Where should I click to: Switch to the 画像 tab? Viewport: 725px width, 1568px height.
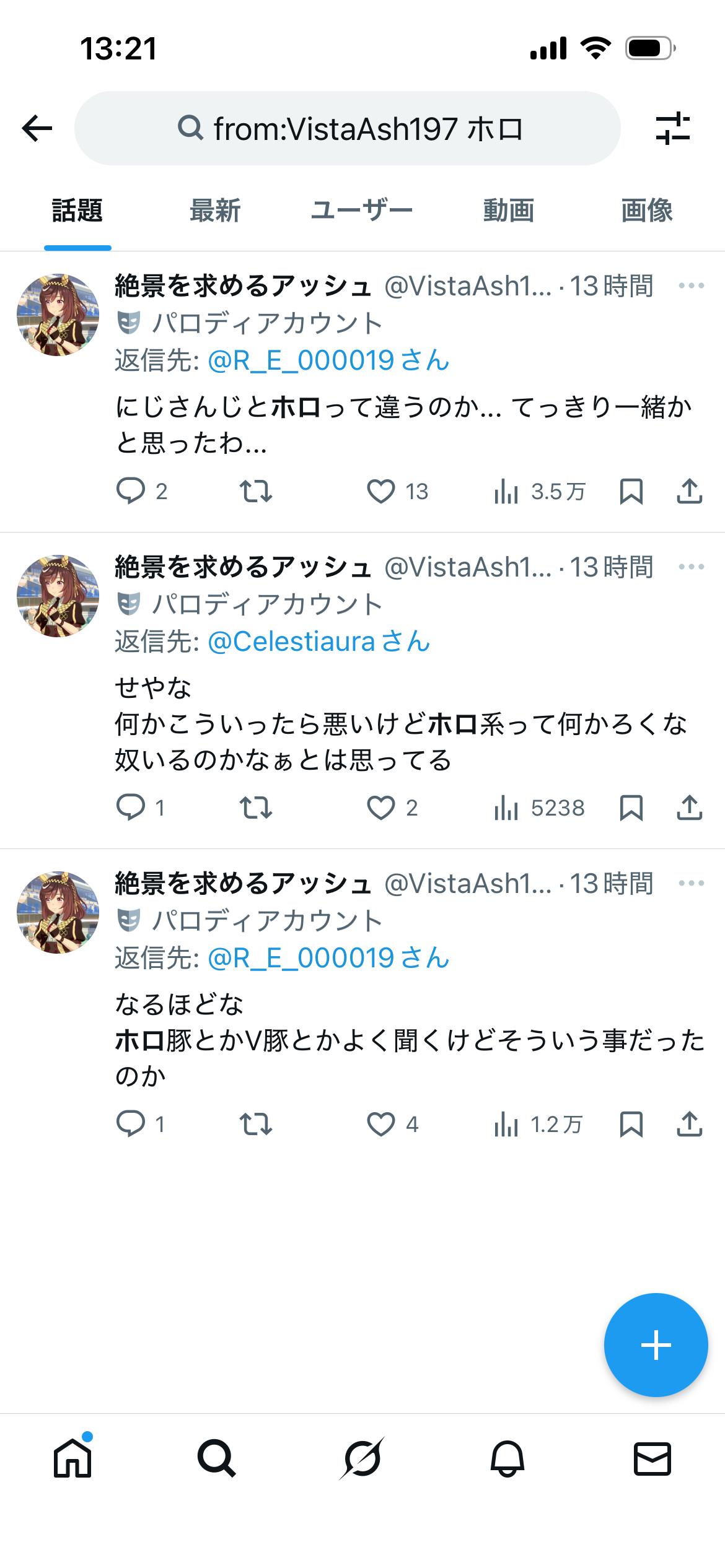647,211
